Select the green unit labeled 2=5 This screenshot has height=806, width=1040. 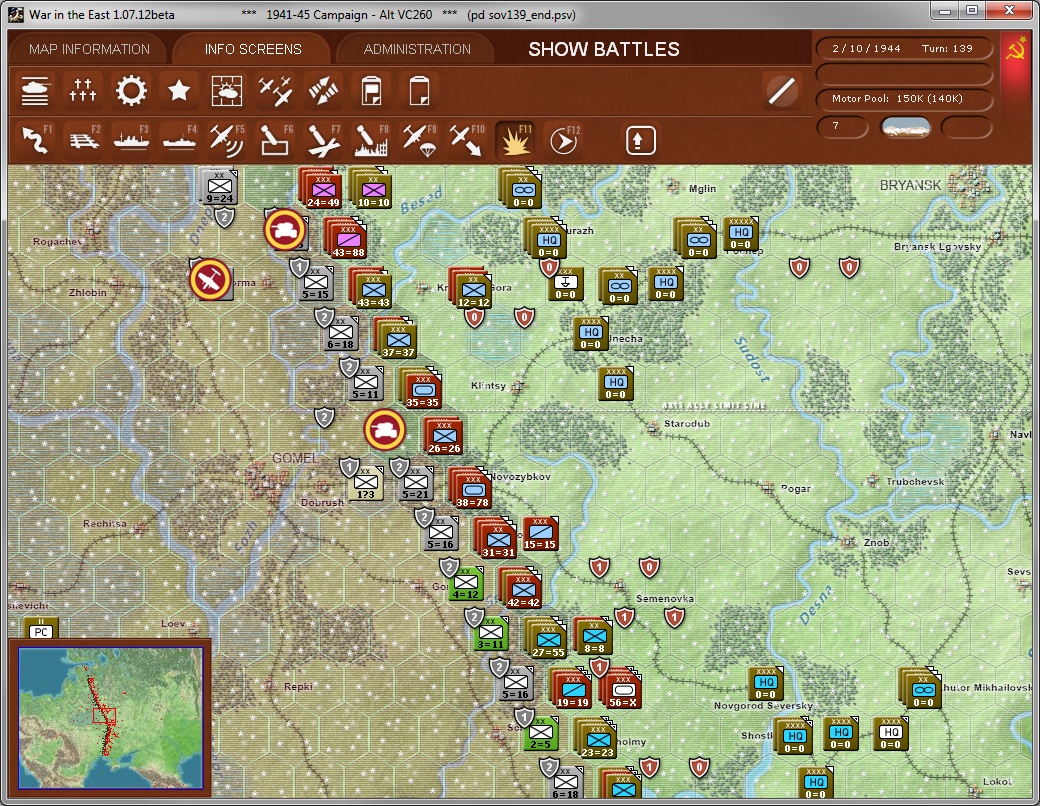pyautogui.click(x=541, y=733)
